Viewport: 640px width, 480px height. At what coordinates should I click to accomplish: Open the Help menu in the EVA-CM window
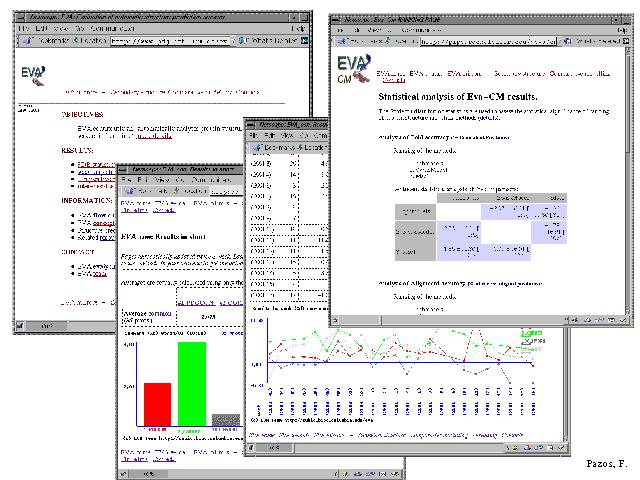[622, 30]
